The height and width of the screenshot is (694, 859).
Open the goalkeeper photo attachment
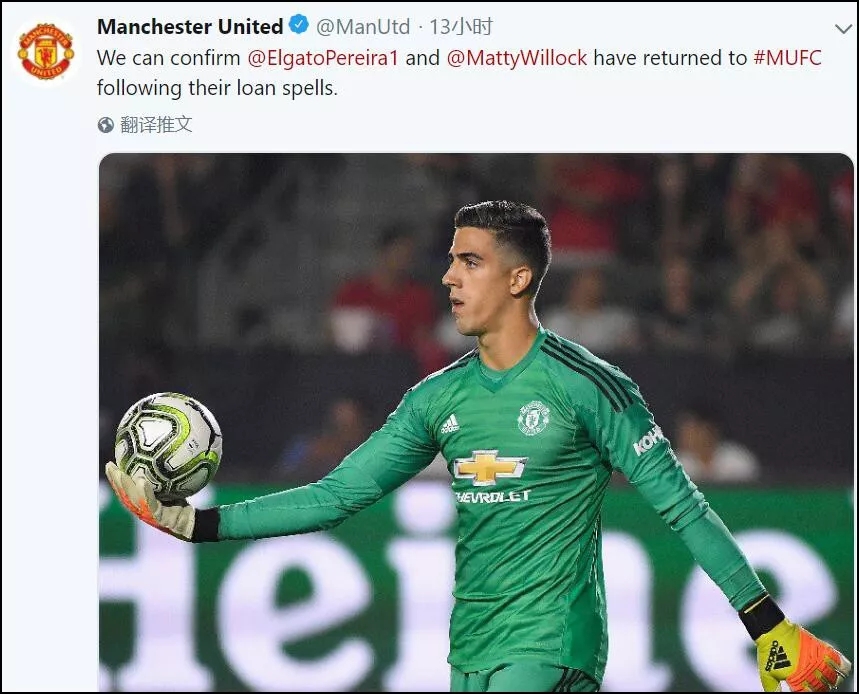coord(476,422)
